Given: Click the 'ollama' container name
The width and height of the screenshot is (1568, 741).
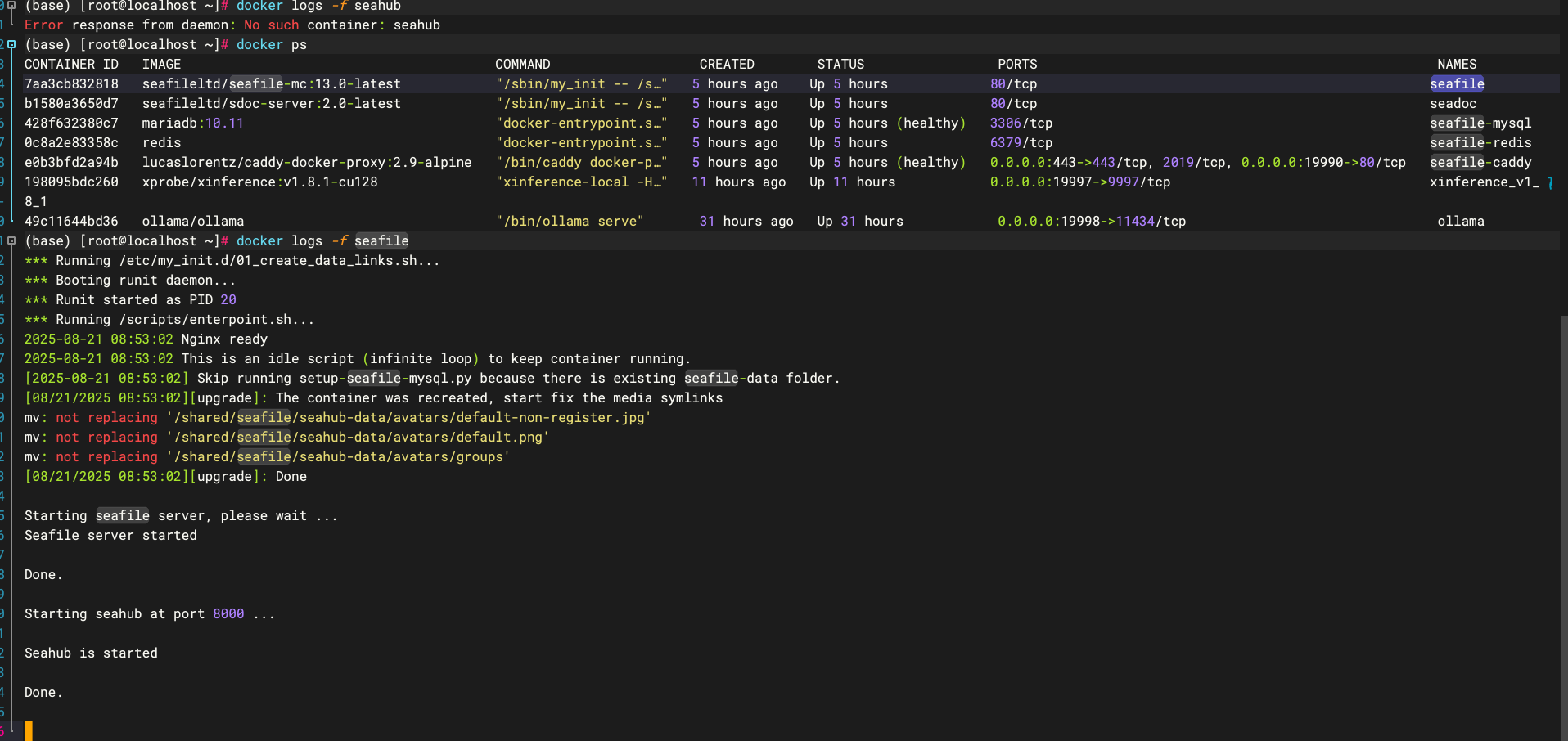Looking at the screenshot, I should coord(1461,221).
